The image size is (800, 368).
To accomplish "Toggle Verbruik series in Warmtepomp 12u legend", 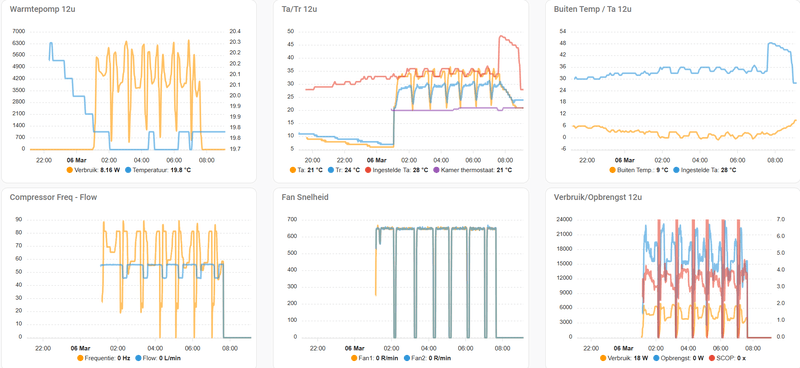I will point(93,170).
